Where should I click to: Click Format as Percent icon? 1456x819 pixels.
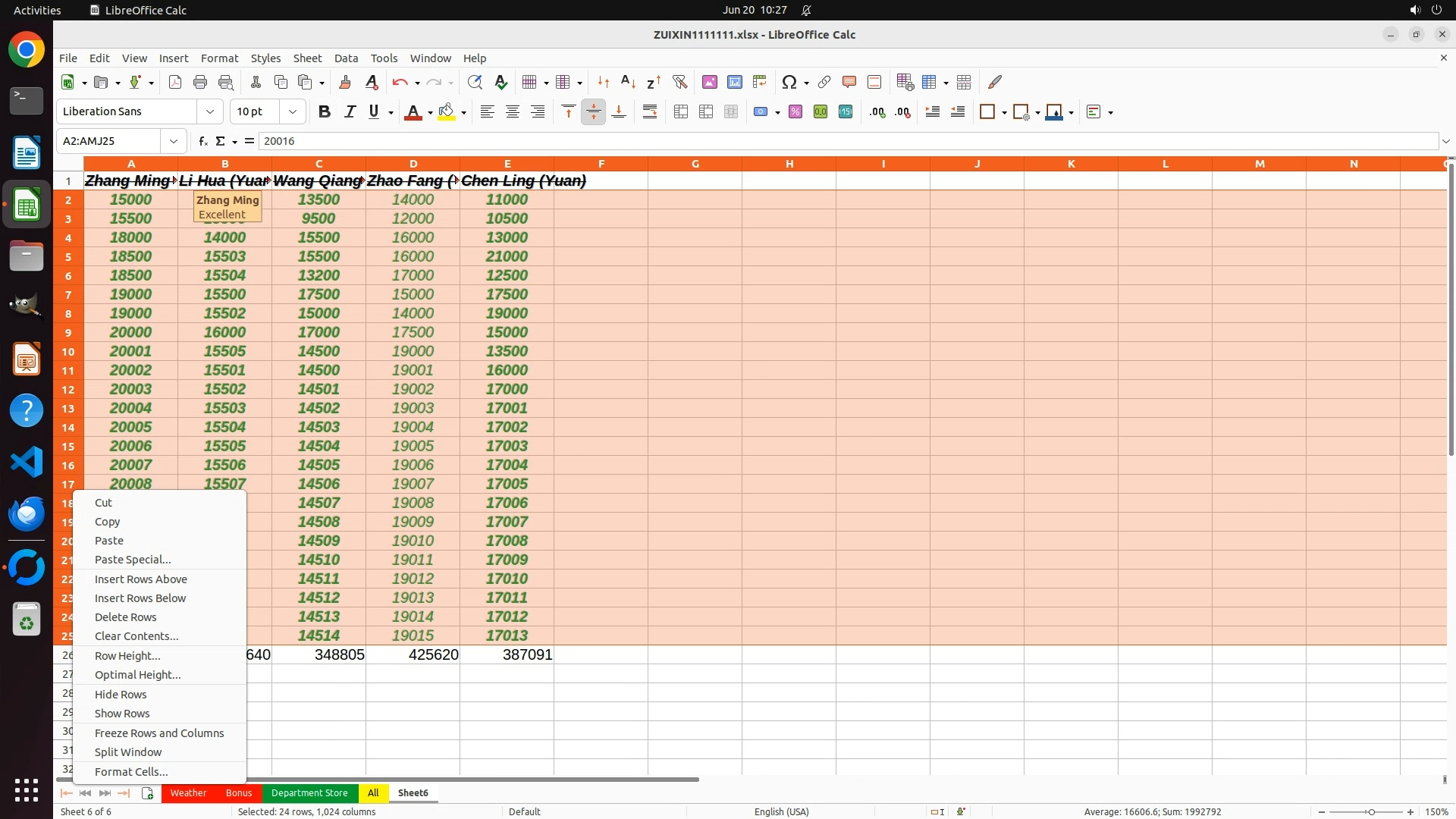coord(795,111)
